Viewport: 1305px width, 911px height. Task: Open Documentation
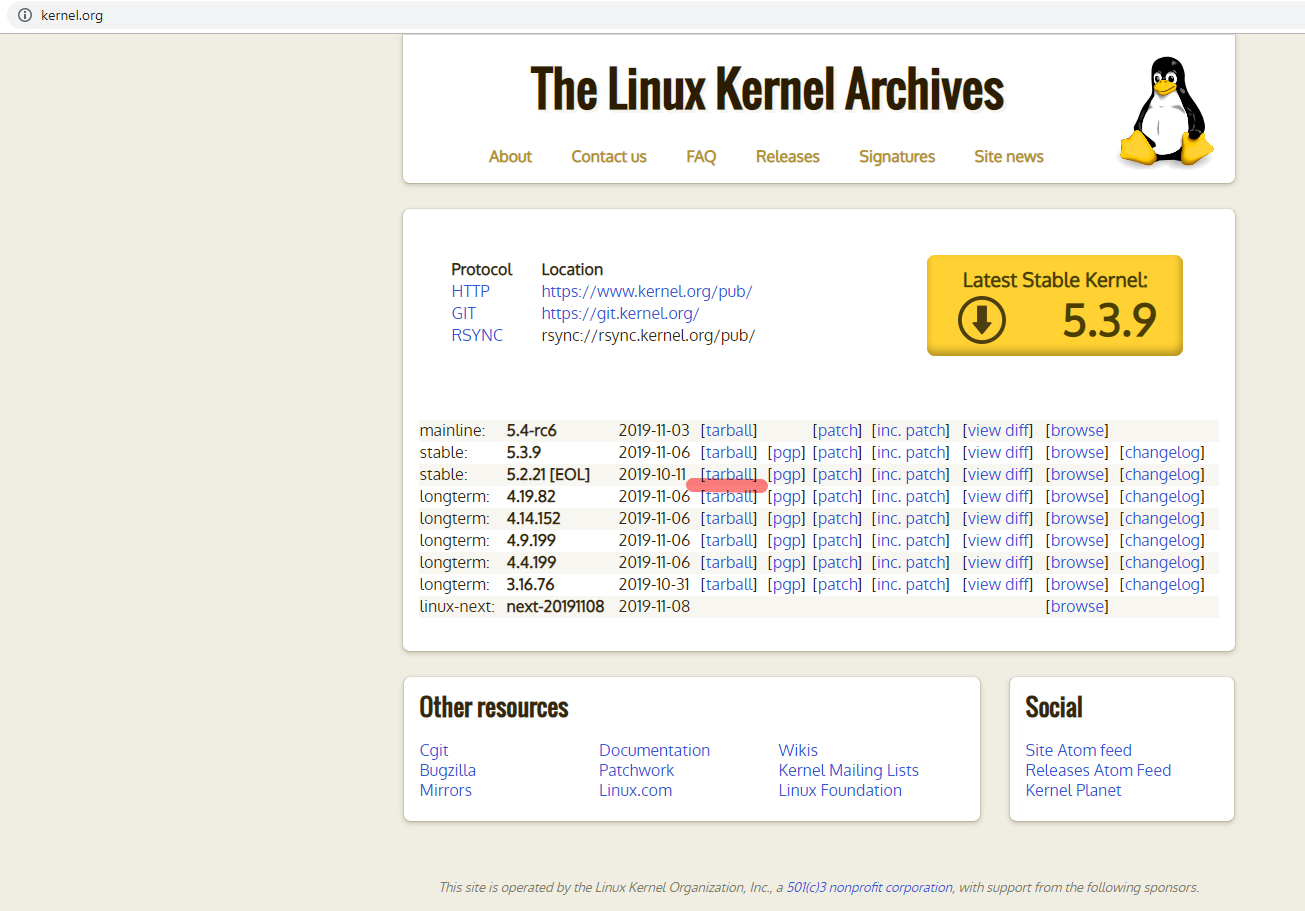pyautogui.click(x=654, y=750)
